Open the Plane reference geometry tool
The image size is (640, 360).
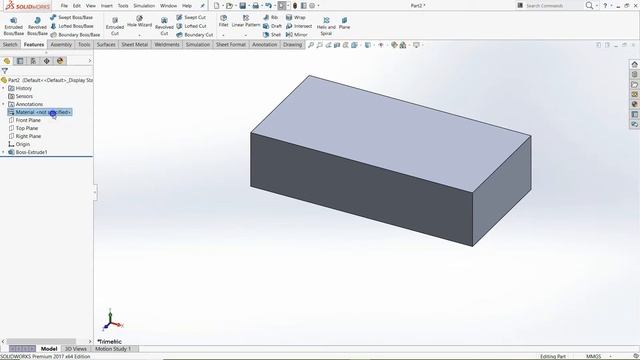point(344,23)
